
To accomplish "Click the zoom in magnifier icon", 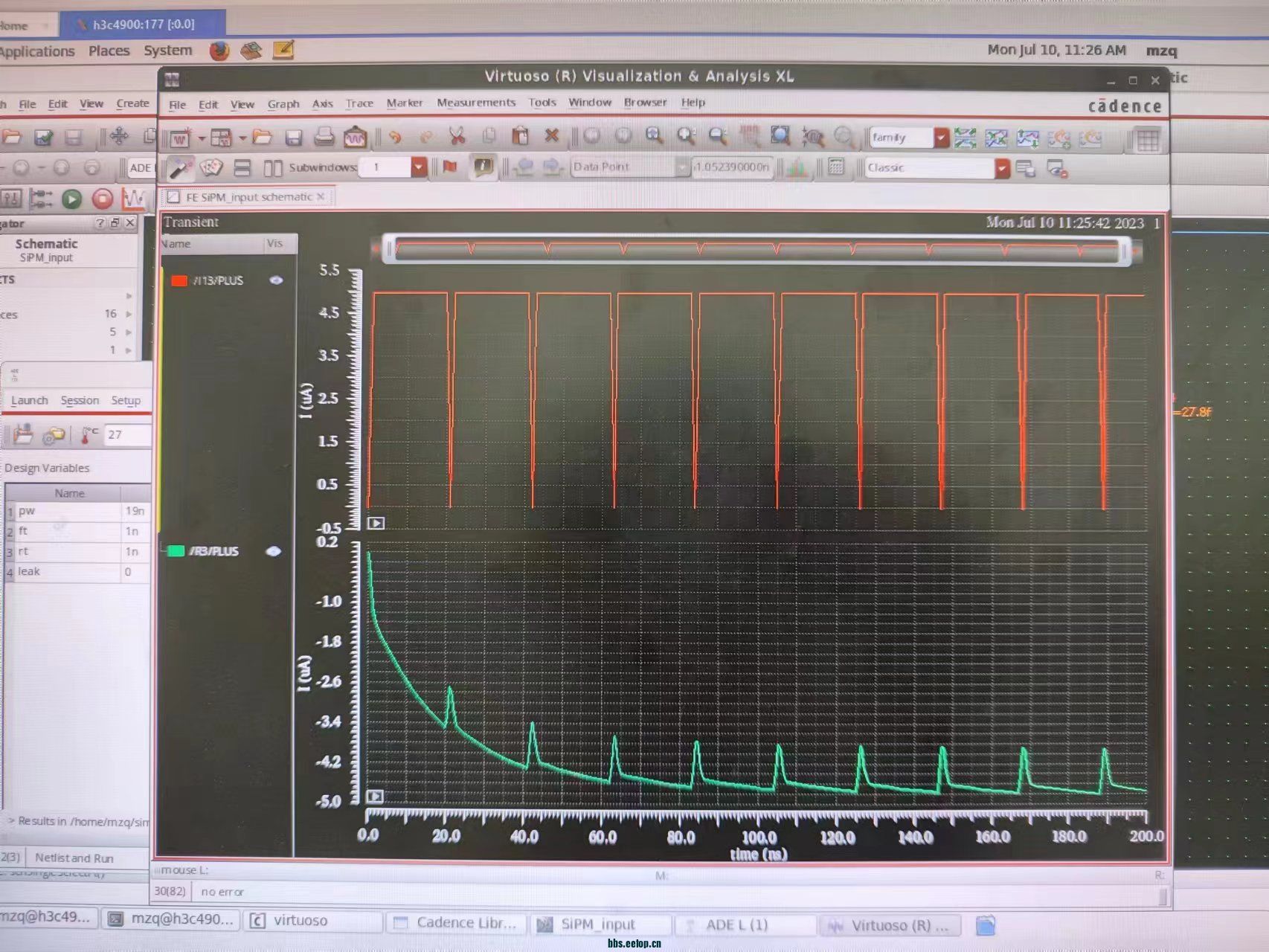I will [x=686, y=135].
